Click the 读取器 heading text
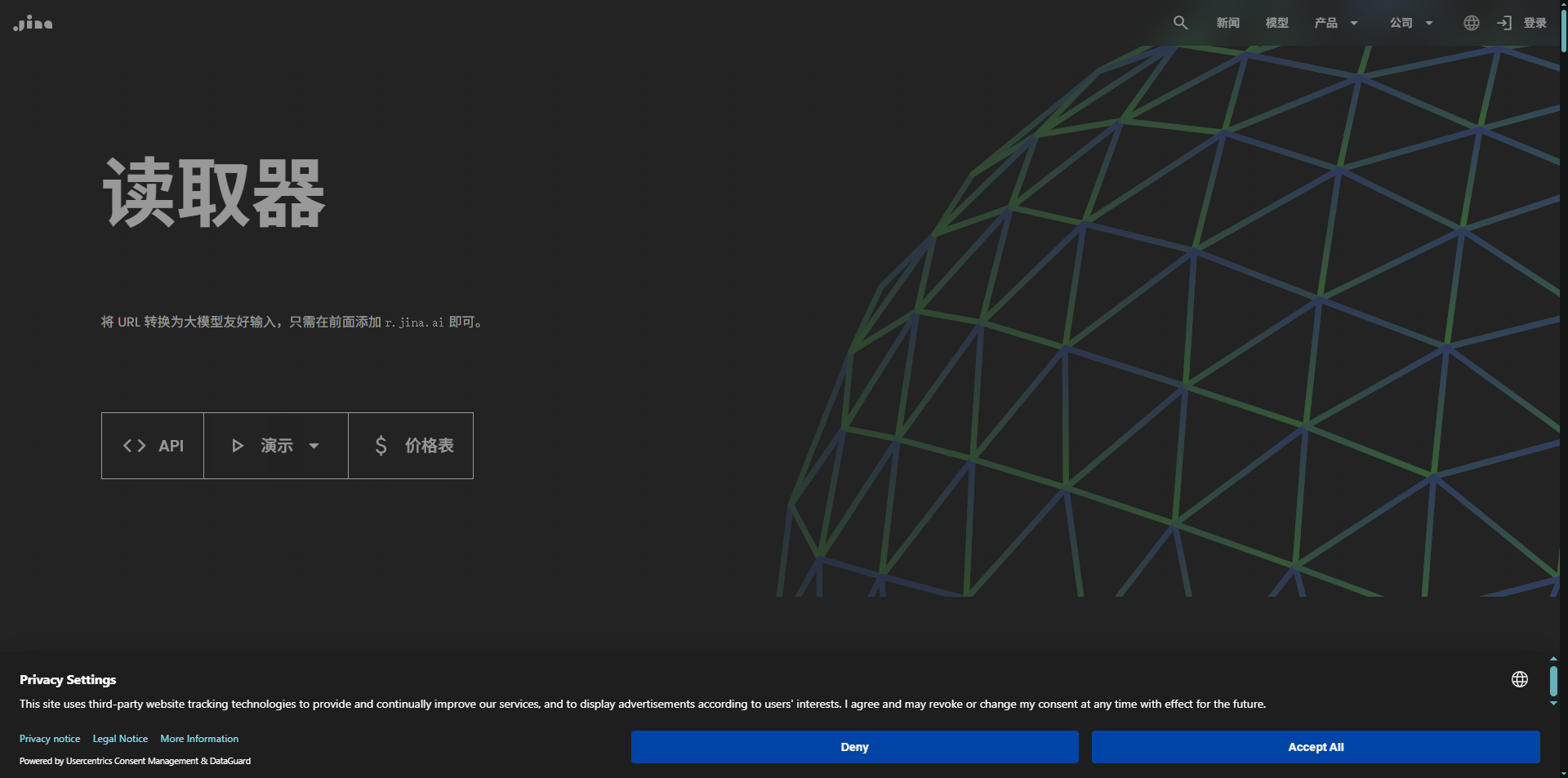Image resolution: width=1568 pixels, height=778 pixels. click(x=214, y=193)
